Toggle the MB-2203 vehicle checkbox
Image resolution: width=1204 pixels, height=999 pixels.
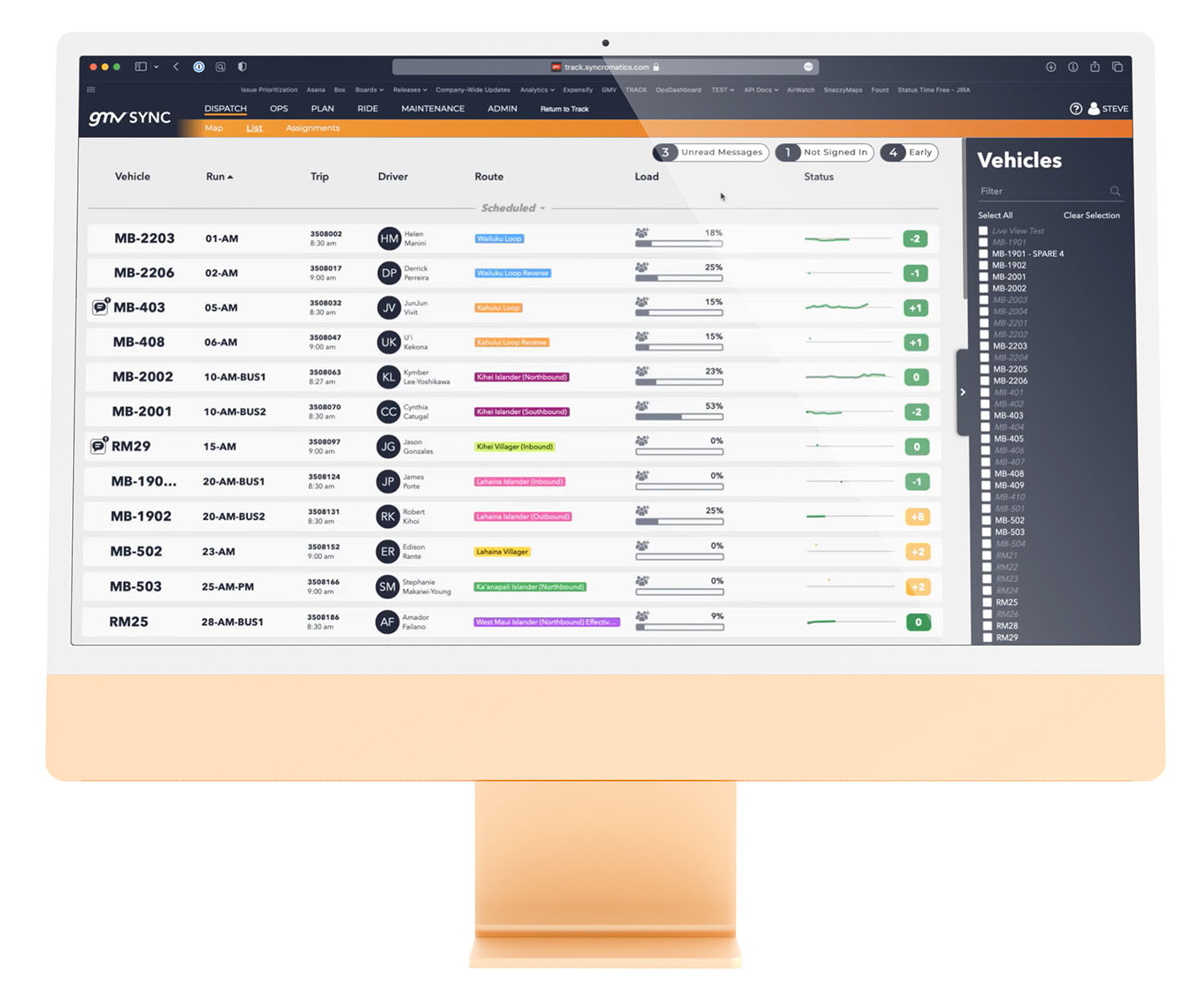pos(984,346)
